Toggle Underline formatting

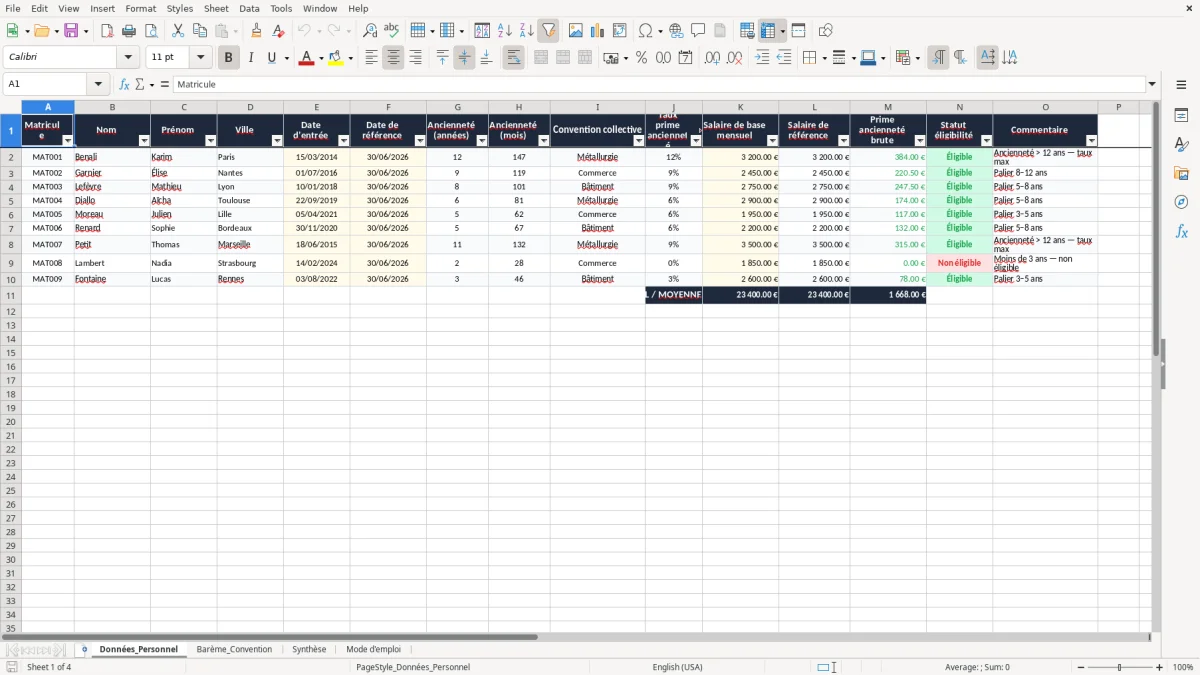click(271, 58)
